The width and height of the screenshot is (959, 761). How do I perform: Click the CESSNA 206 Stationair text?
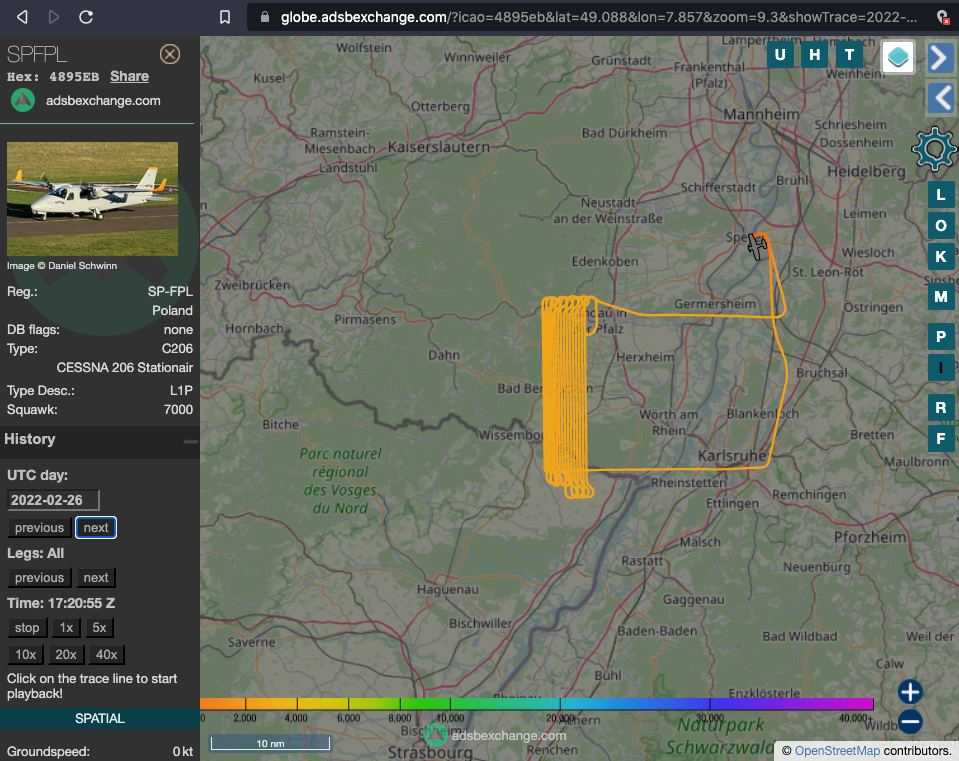pyautogui.click(x=125, y=368)
